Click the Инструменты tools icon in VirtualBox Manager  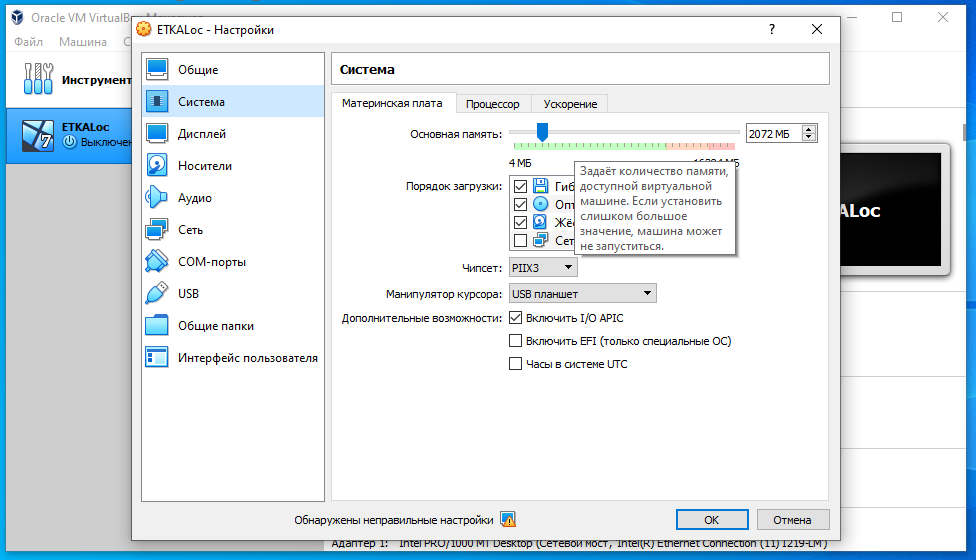coord(38,79)
